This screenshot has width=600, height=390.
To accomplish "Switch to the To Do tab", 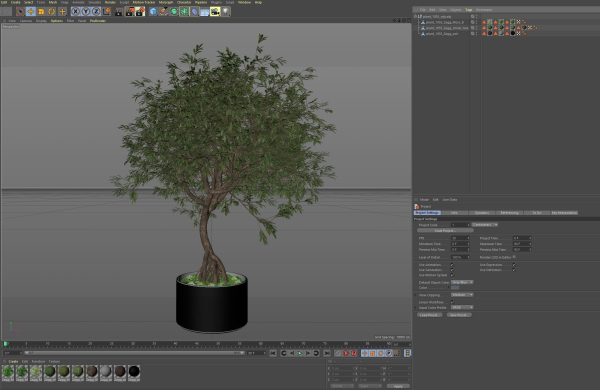I will pos(537,212).
